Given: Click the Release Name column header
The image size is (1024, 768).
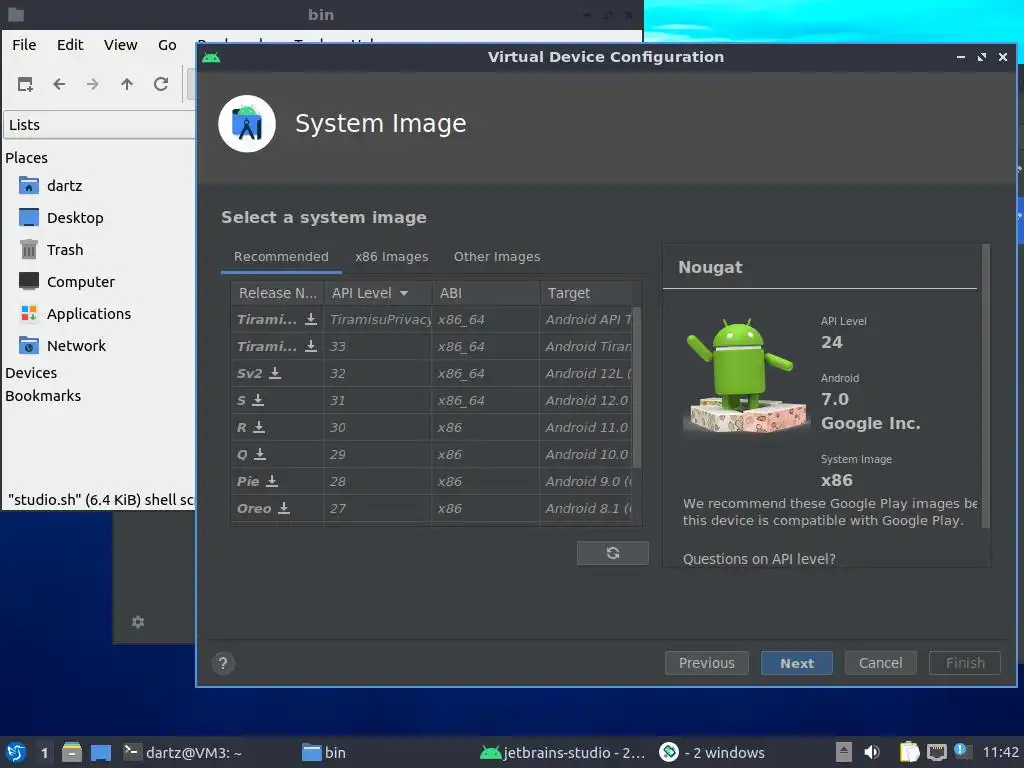Looking at the screenshot, I should (278, 293).
